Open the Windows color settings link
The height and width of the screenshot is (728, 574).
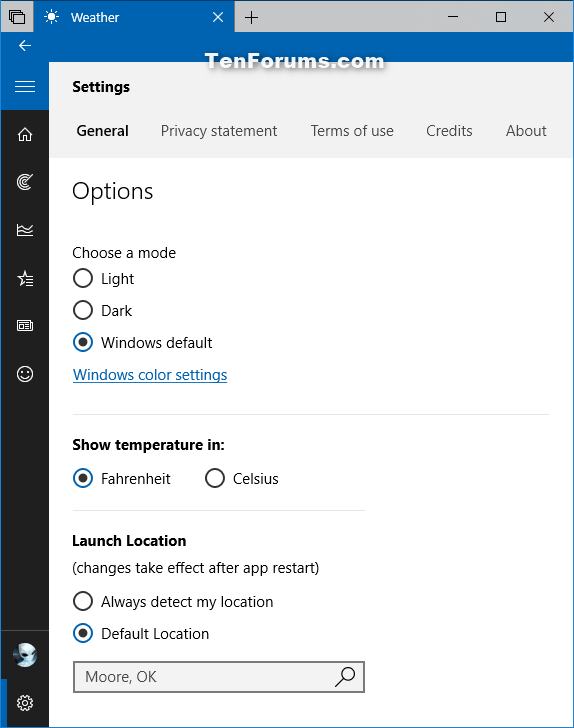pos(150,375)
